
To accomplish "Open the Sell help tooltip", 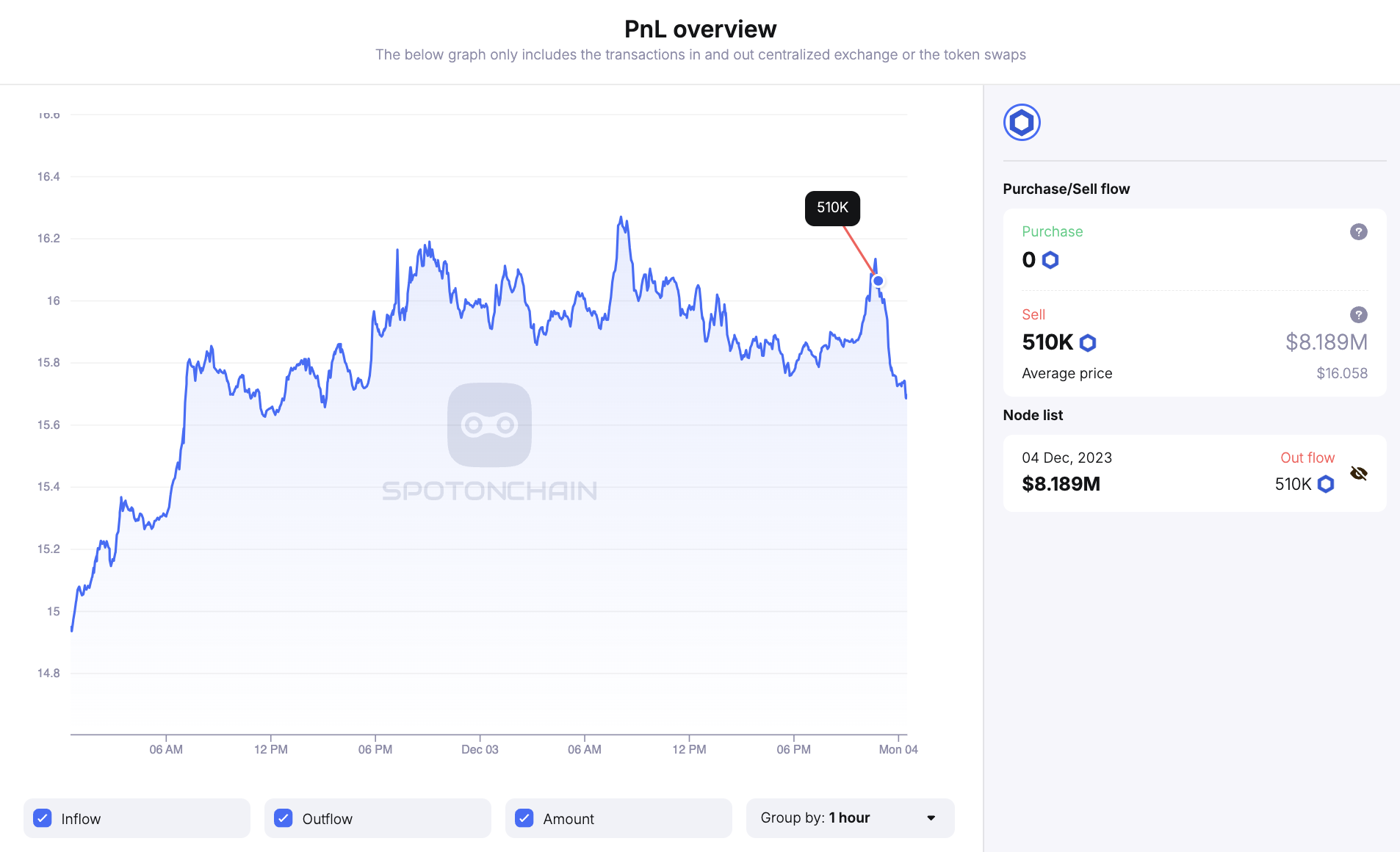I will point(1357,315).
